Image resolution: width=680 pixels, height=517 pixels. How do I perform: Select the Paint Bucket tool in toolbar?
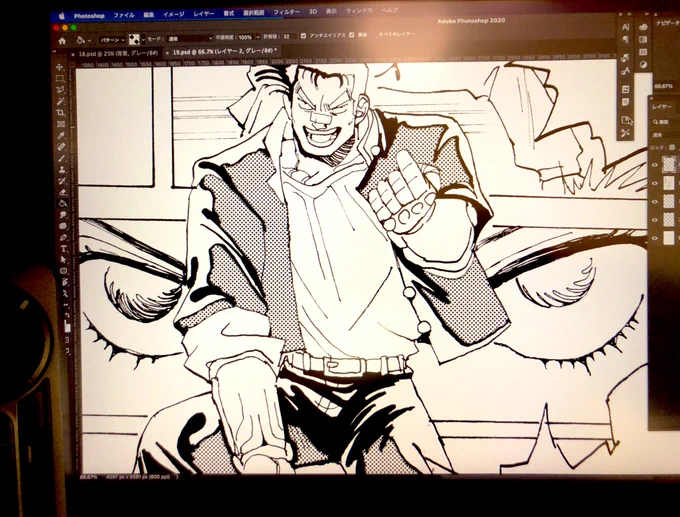click(63, 203)
